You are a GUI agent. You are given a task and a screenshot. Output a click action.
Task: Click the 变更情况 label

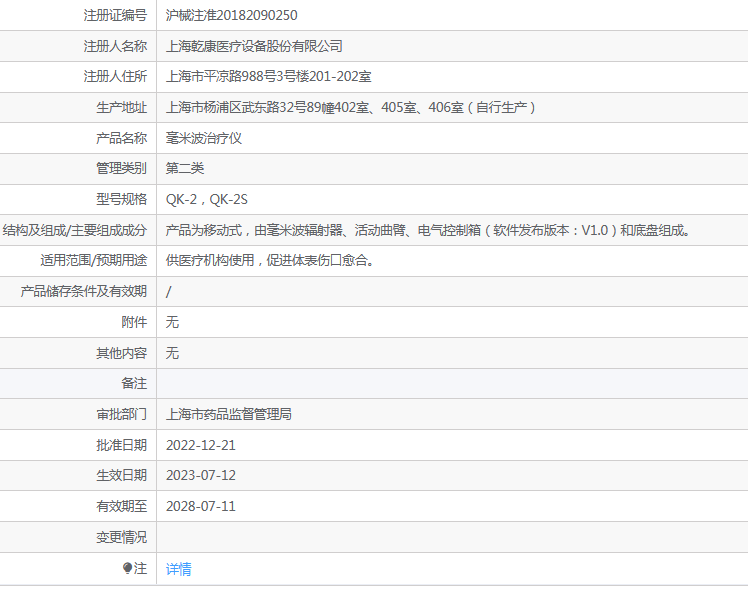tap(121, 537)
